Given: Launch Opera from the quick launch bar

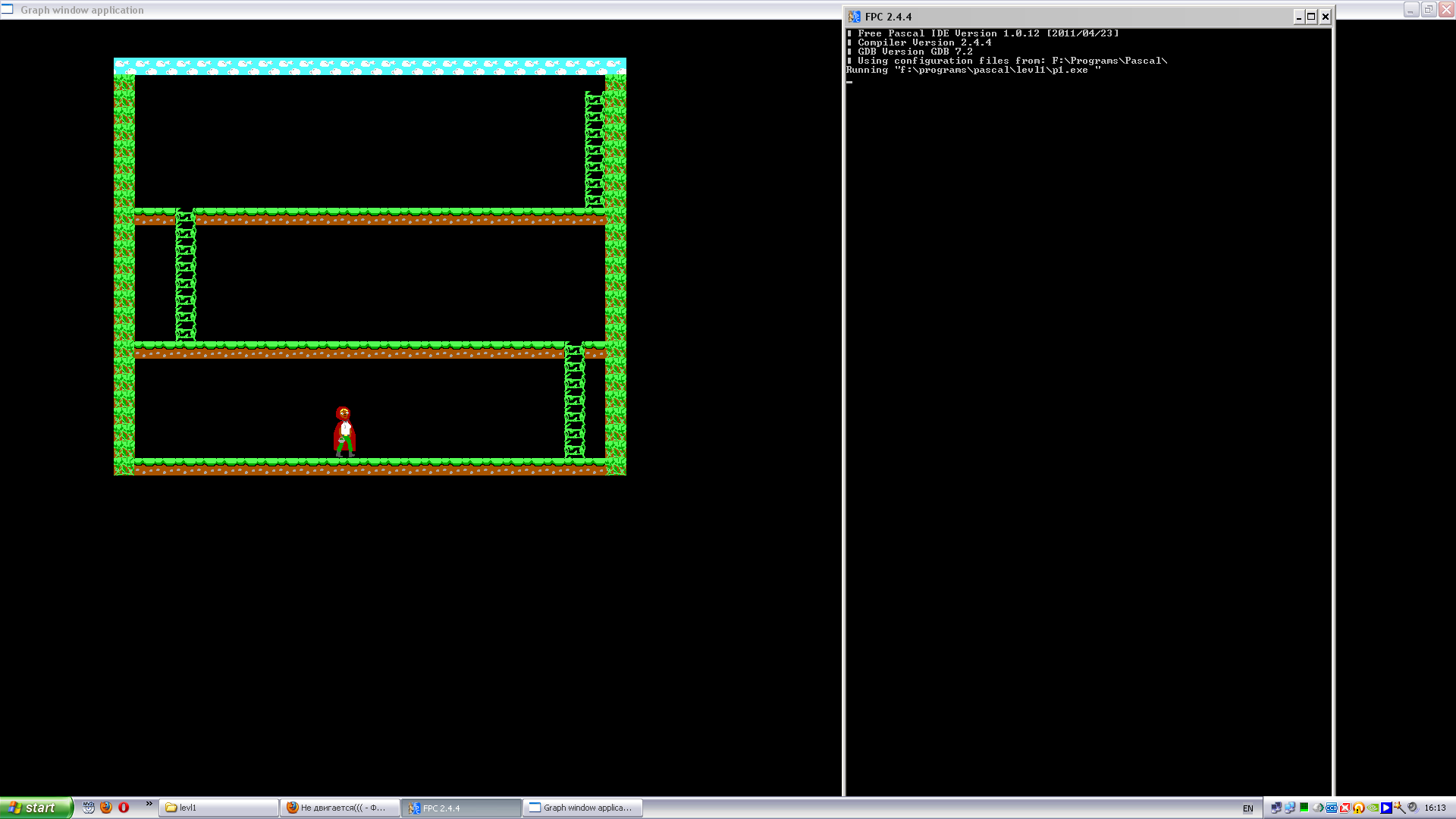Looking at the screenshot, I should [x=124, y=808].
